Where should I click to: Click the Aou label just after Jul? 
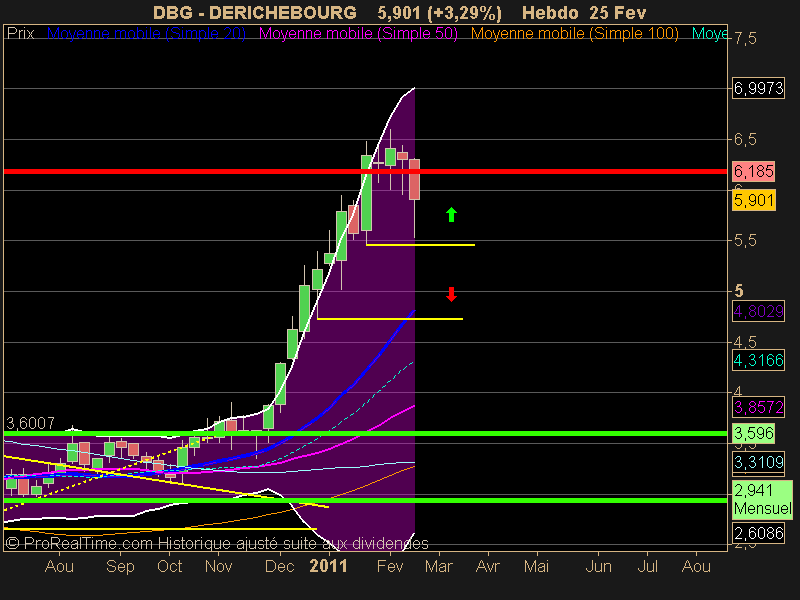click(696, 566)
